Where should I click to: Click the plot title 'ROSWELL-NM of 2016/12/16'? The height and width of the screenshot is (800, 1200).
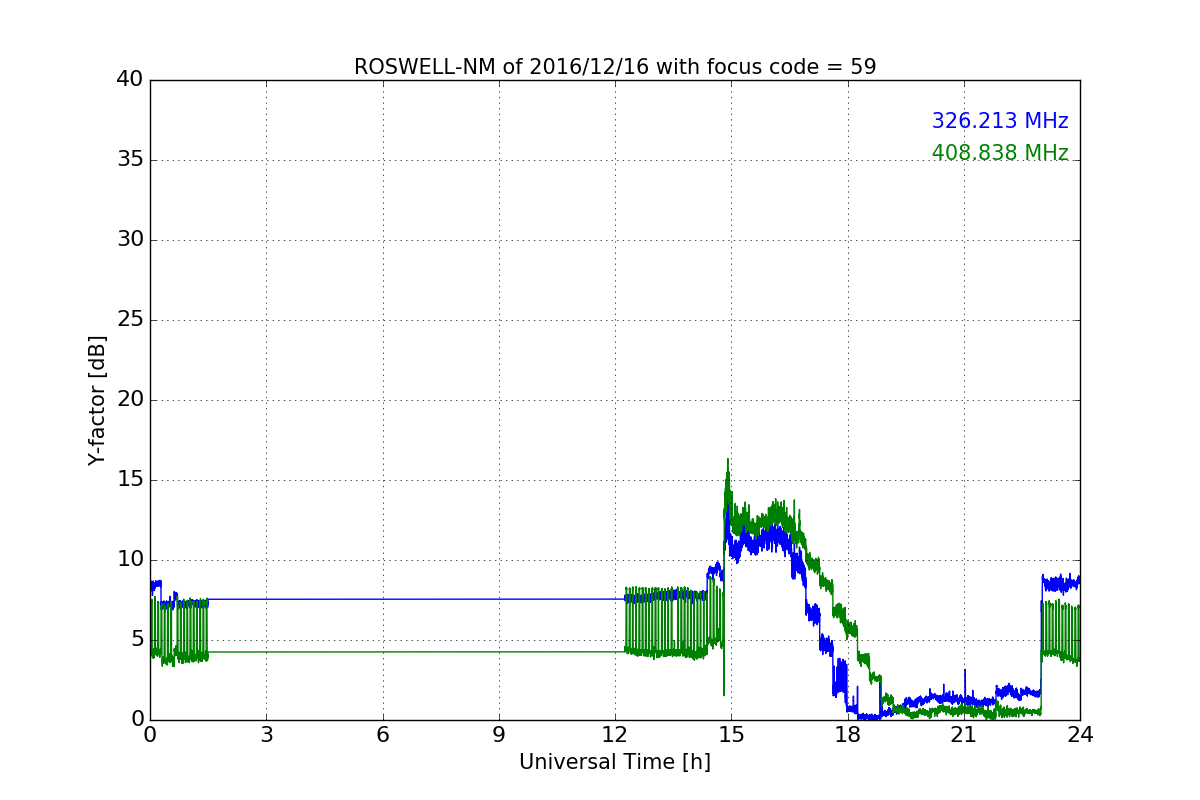pos(615,67)
